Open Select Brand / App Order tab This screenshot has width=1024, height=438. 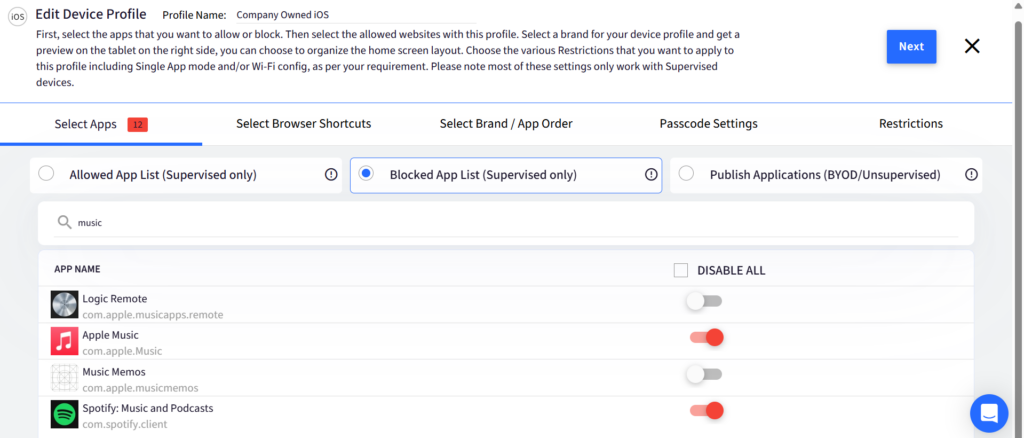coord(506,124)
